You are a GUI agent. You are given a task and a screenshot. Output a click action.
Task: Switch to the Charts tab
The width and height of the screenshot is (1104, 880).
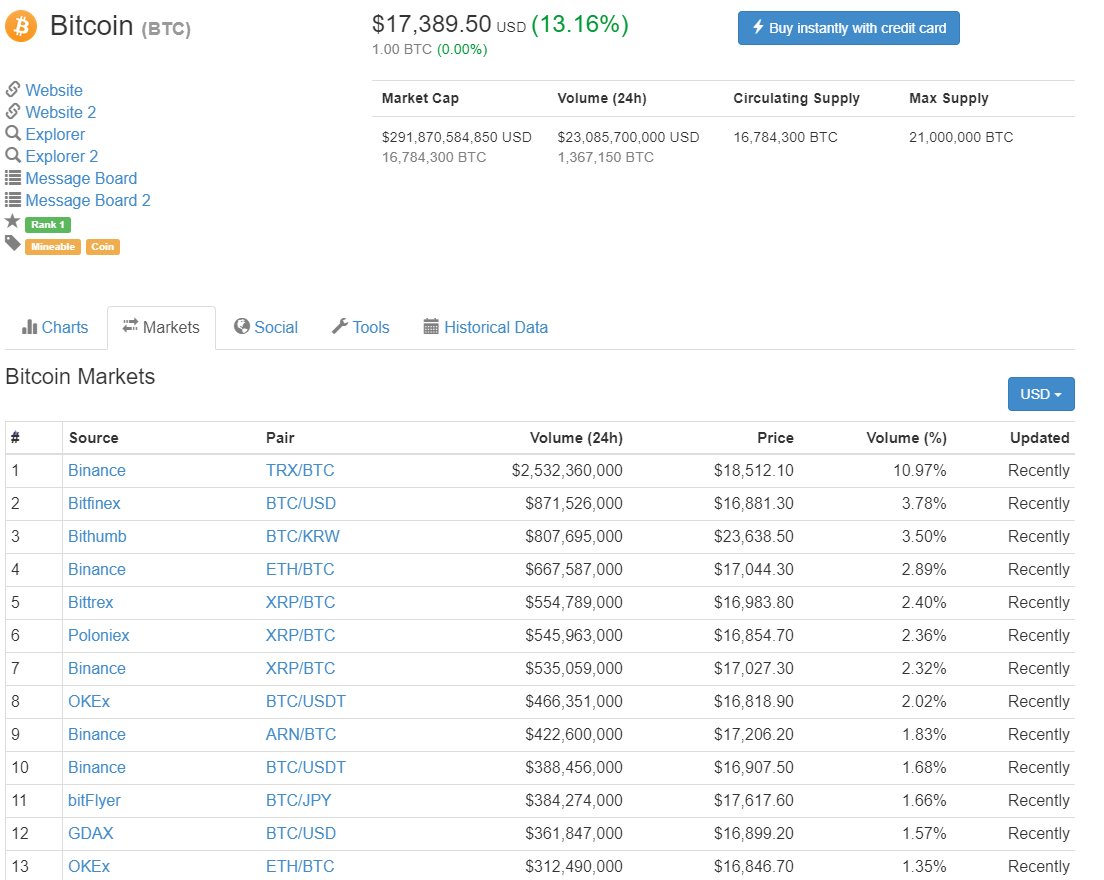coord(55,327)
